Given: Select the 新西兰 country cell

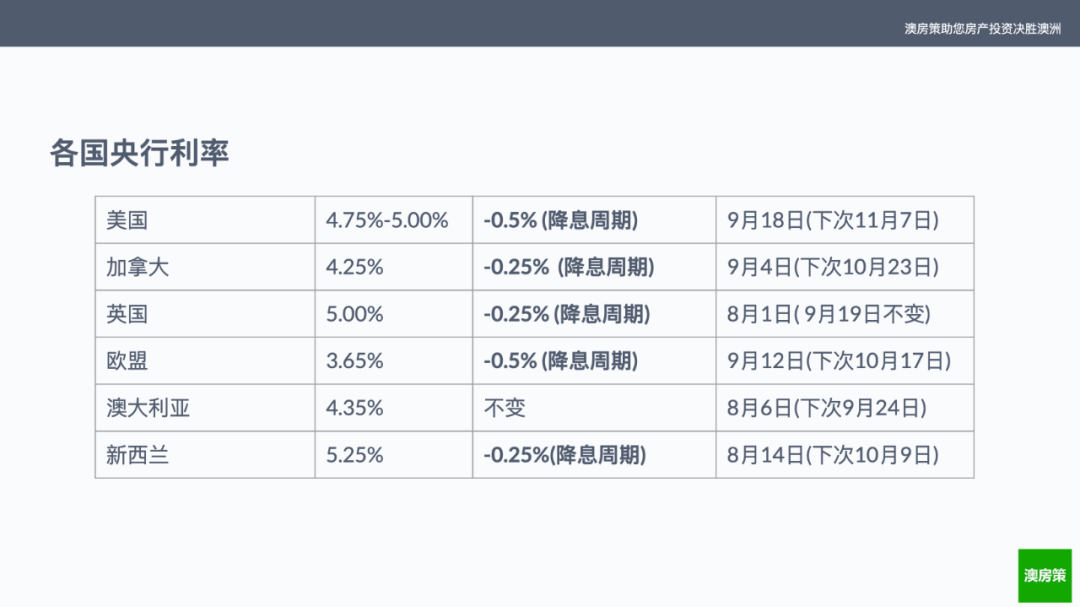Looking at the screenshot, I should pos(205,455).
